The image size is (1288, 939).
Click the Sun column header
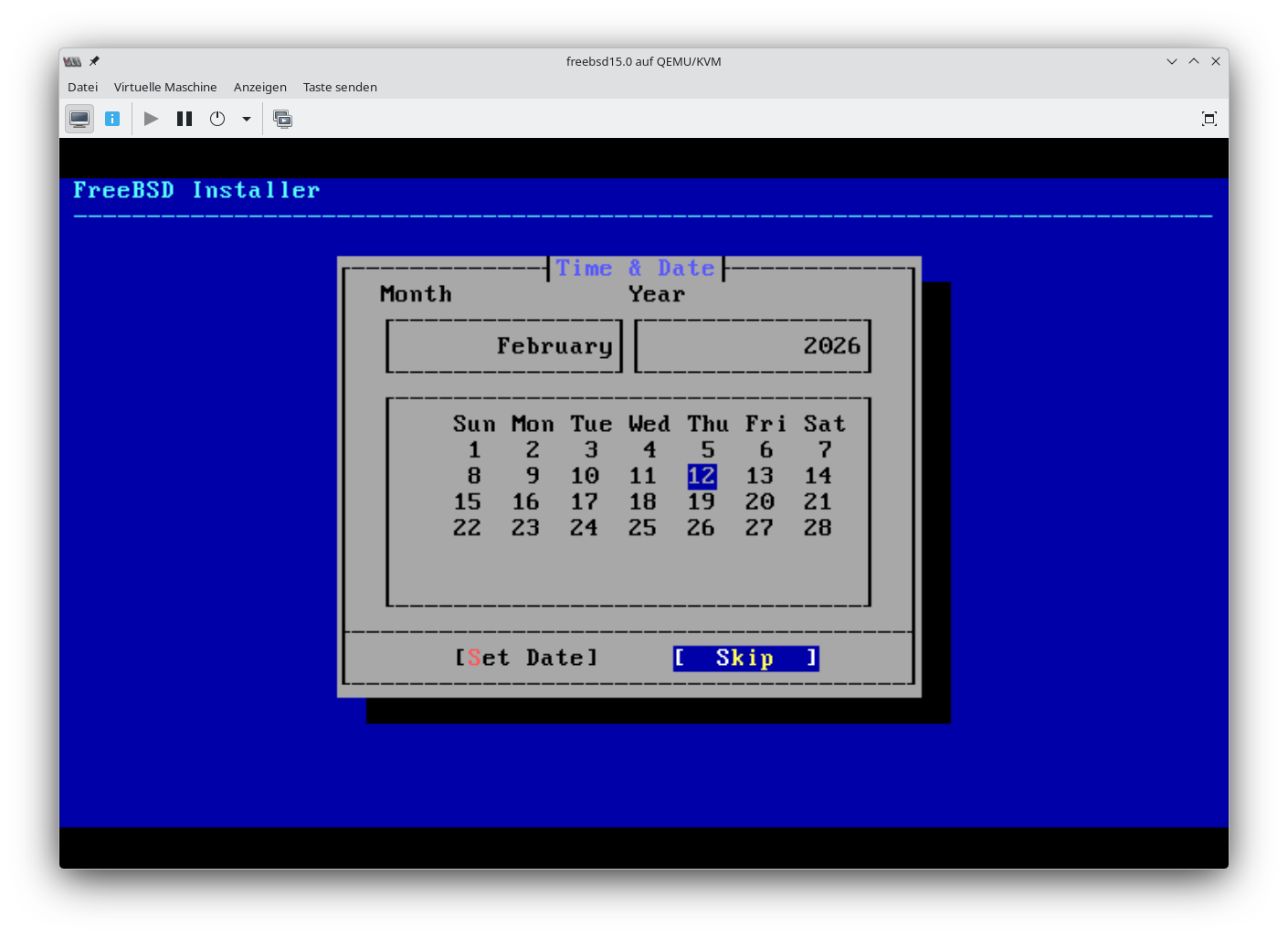[x=475, y=424]
